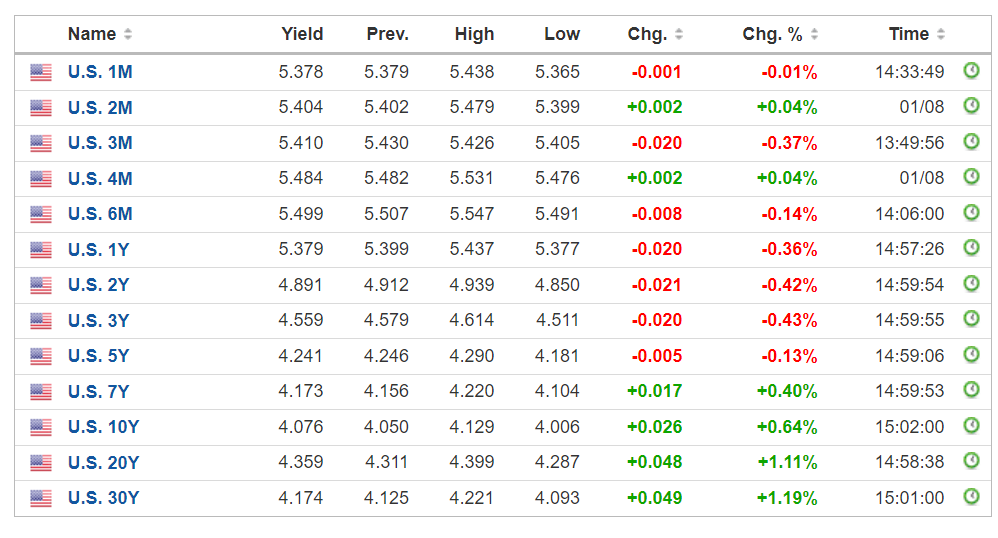
Task: Click the clock icon in U.S. 3M row
Action: pos(971,141)
